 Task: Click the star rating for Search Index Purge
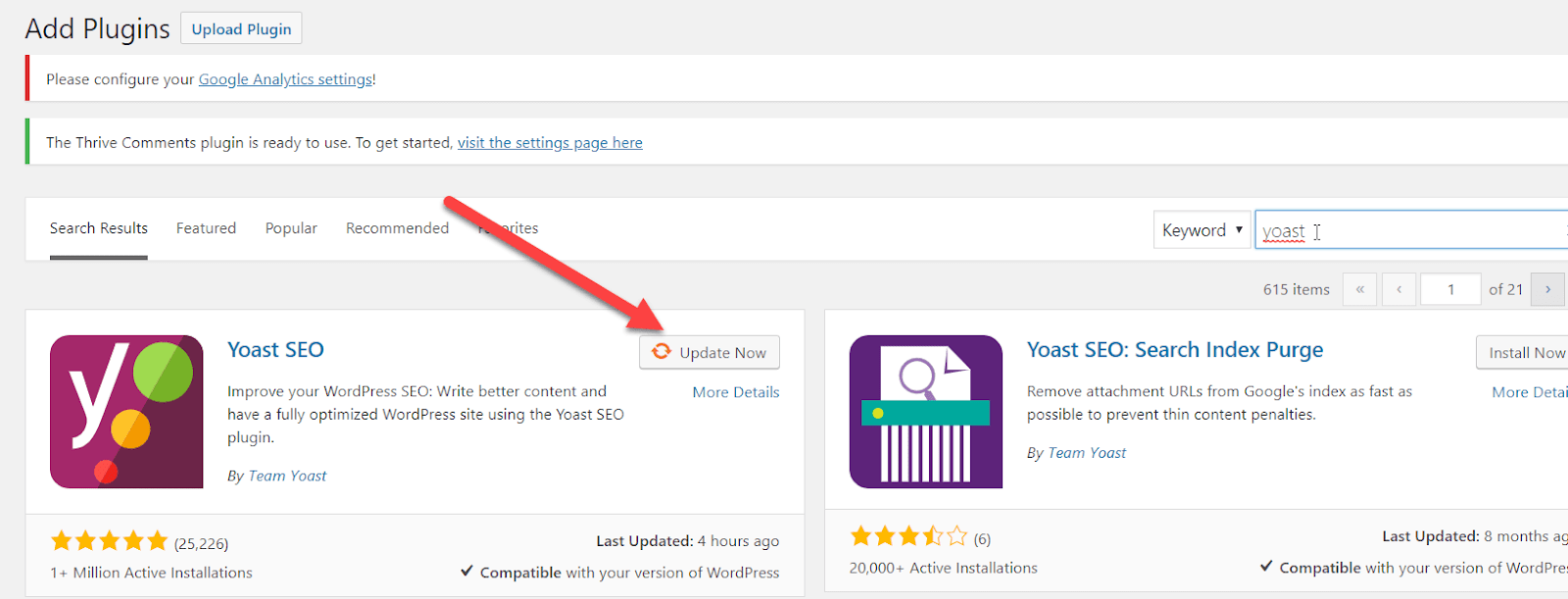pyautogui.click(x=909, y=536)
